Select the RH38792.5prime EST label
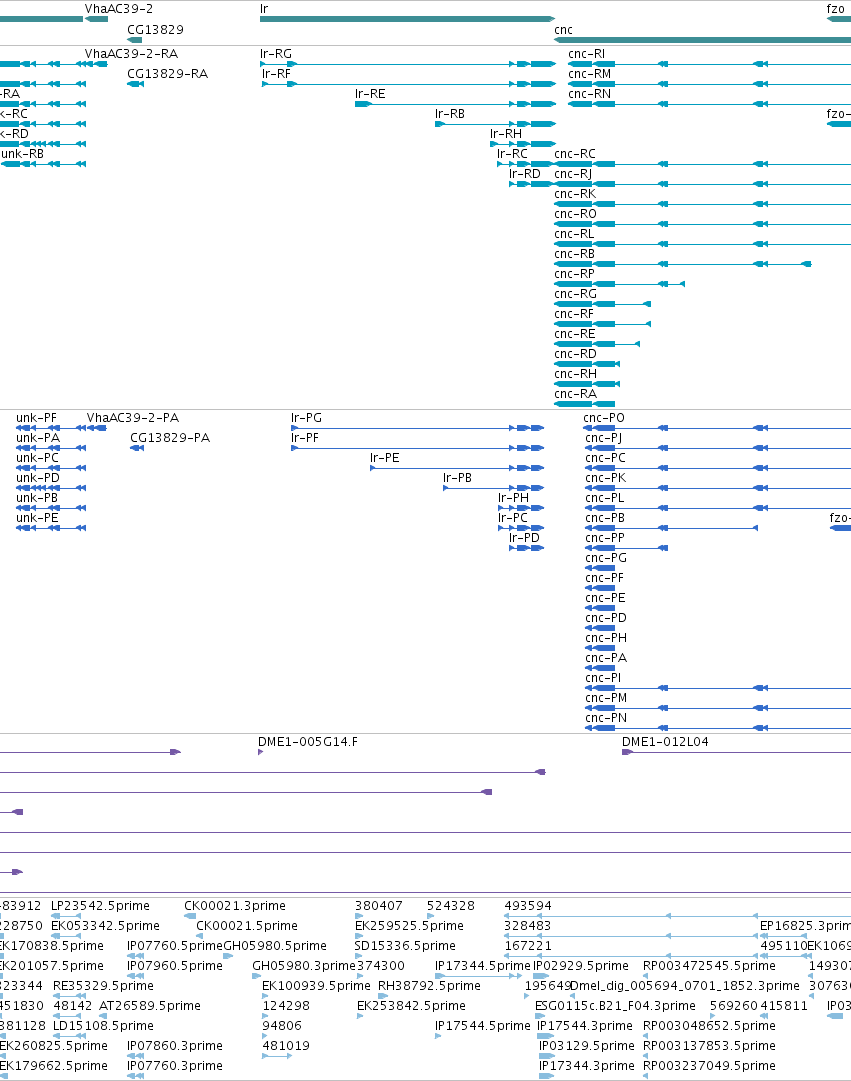This screenshot has width=851, height=1081. coord(429,986)
